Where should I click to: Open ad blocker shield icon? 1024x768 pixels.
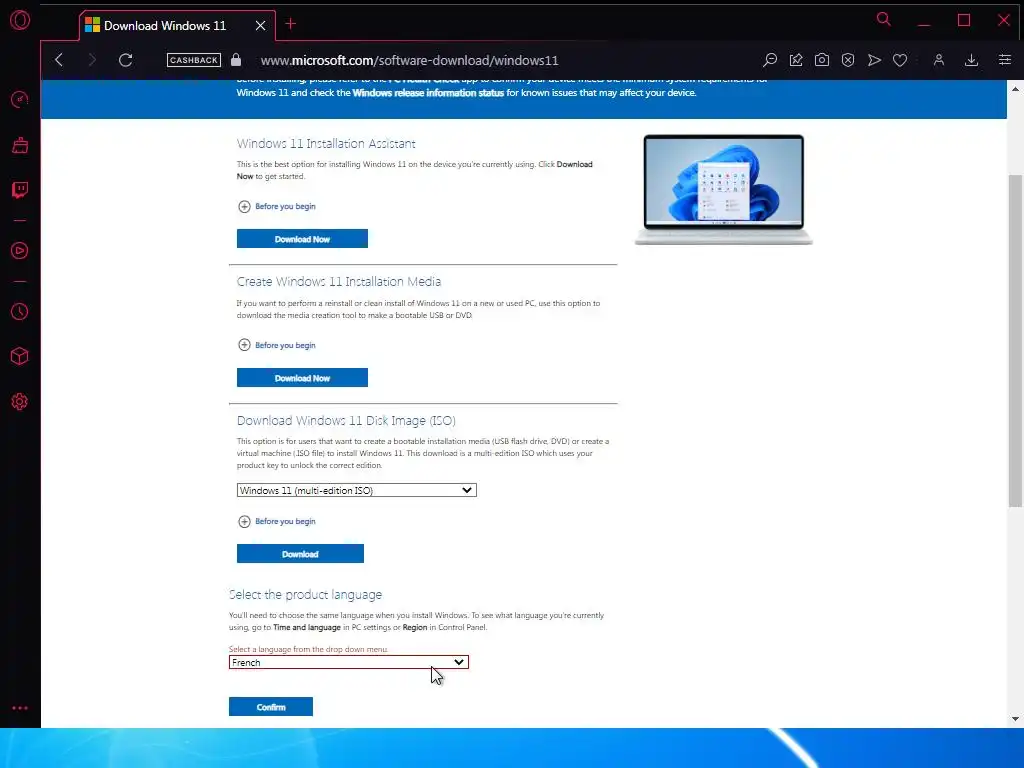tap(848, 60)
